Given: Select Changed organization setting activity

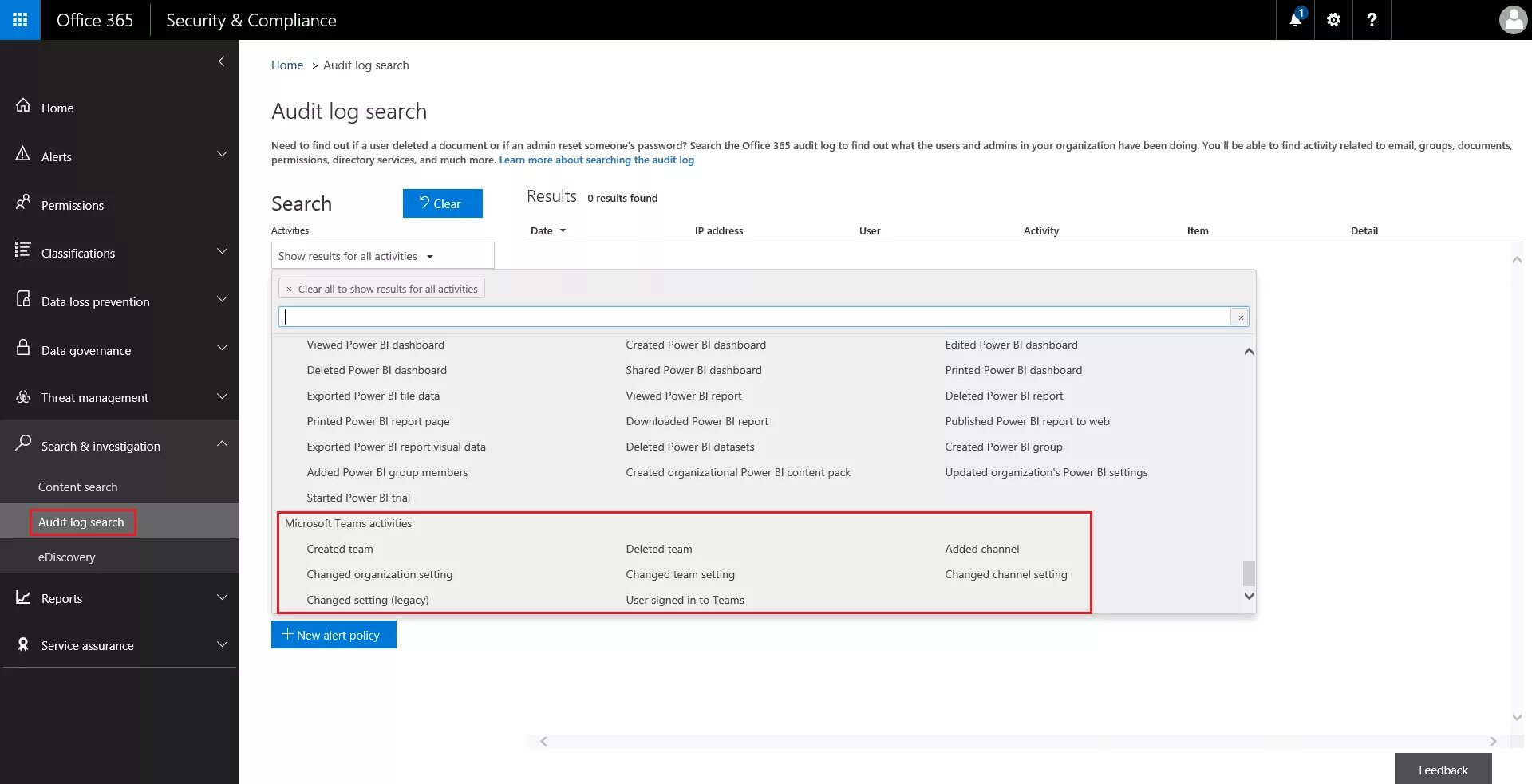Looking at the screenshot, I should (x=380, y=574).
